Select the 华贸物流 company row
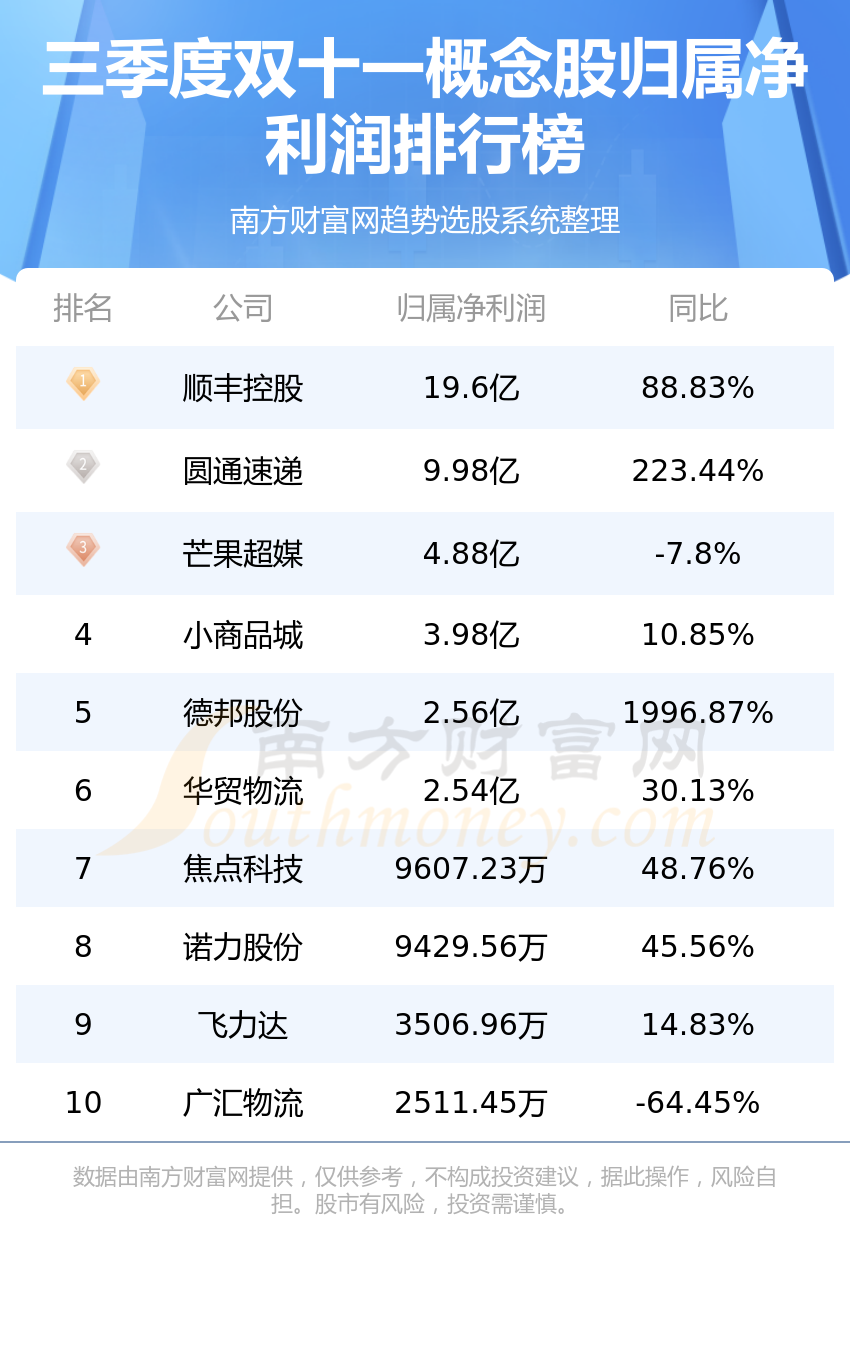The width and height of the screenshot is (850, 1350). coord(425,790)
